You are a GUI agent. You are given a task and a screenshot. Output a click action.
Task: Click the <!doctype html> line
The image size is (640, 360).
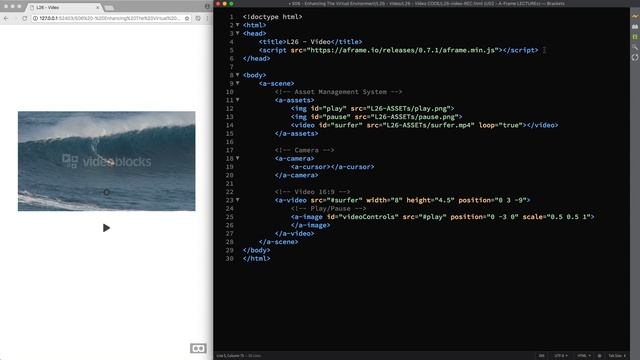click(273, 17)
